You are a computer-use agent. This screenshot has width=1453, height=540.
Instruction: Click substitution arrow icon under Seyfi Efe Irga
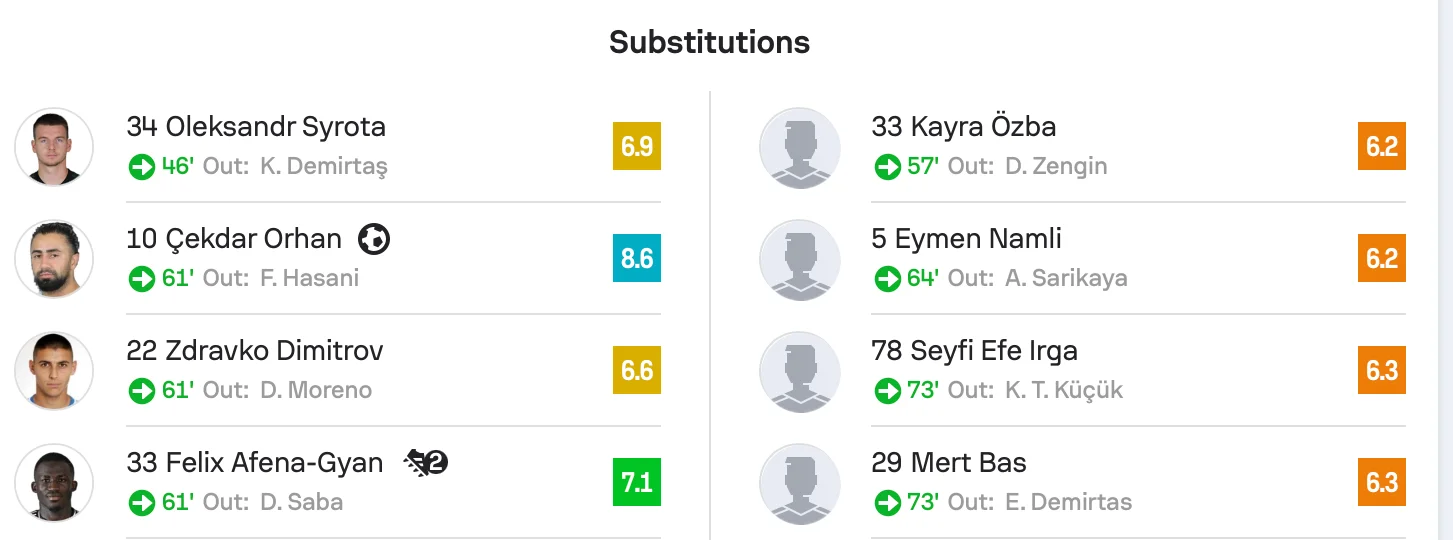(887, 390)
